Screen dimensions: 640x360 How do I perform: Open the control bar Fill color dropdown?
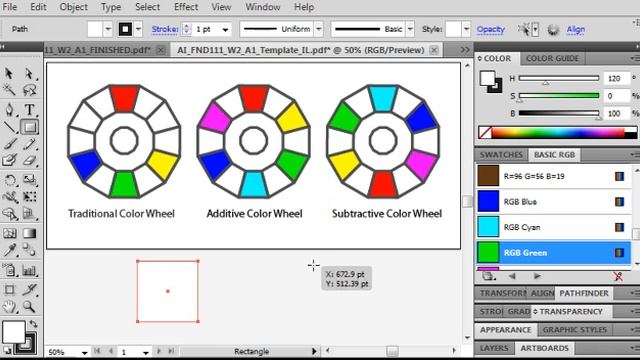(108, 29)
